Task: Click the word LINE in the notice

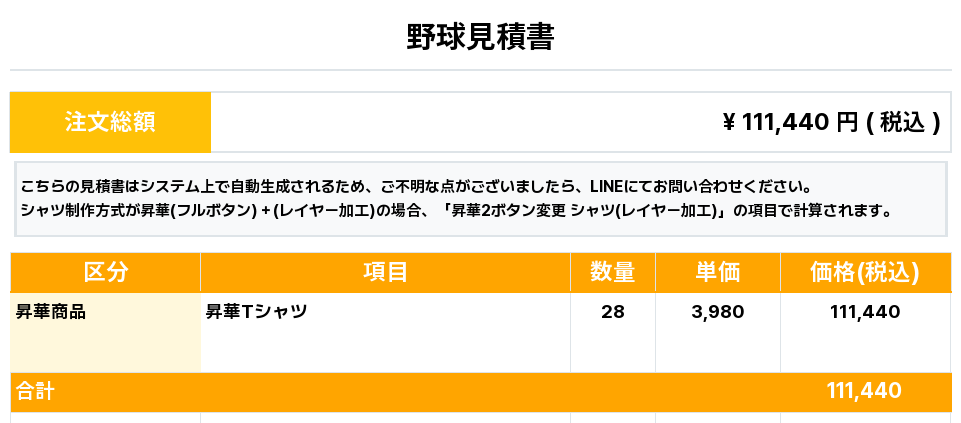Action: point(606,187)
